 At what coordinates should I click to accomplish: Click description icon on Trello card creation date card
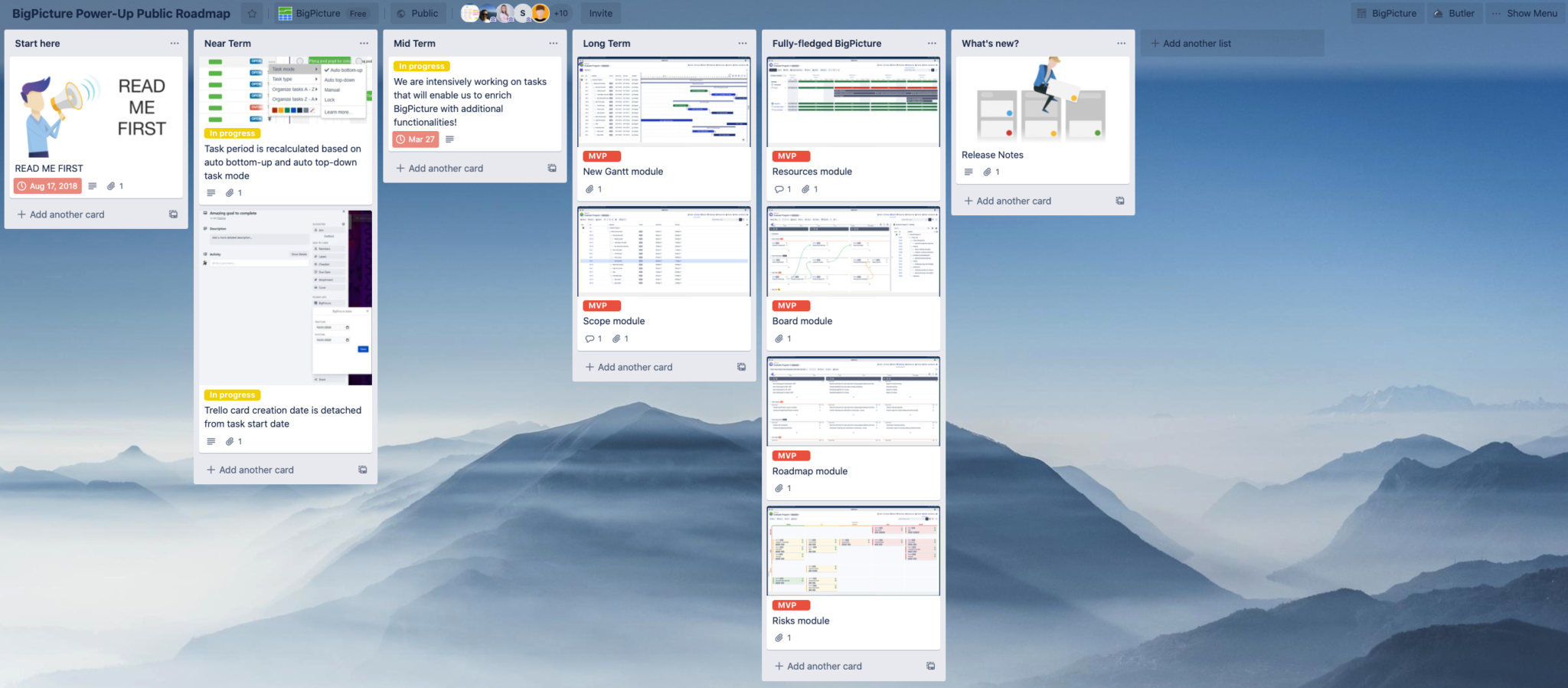[x=211, y=441]
